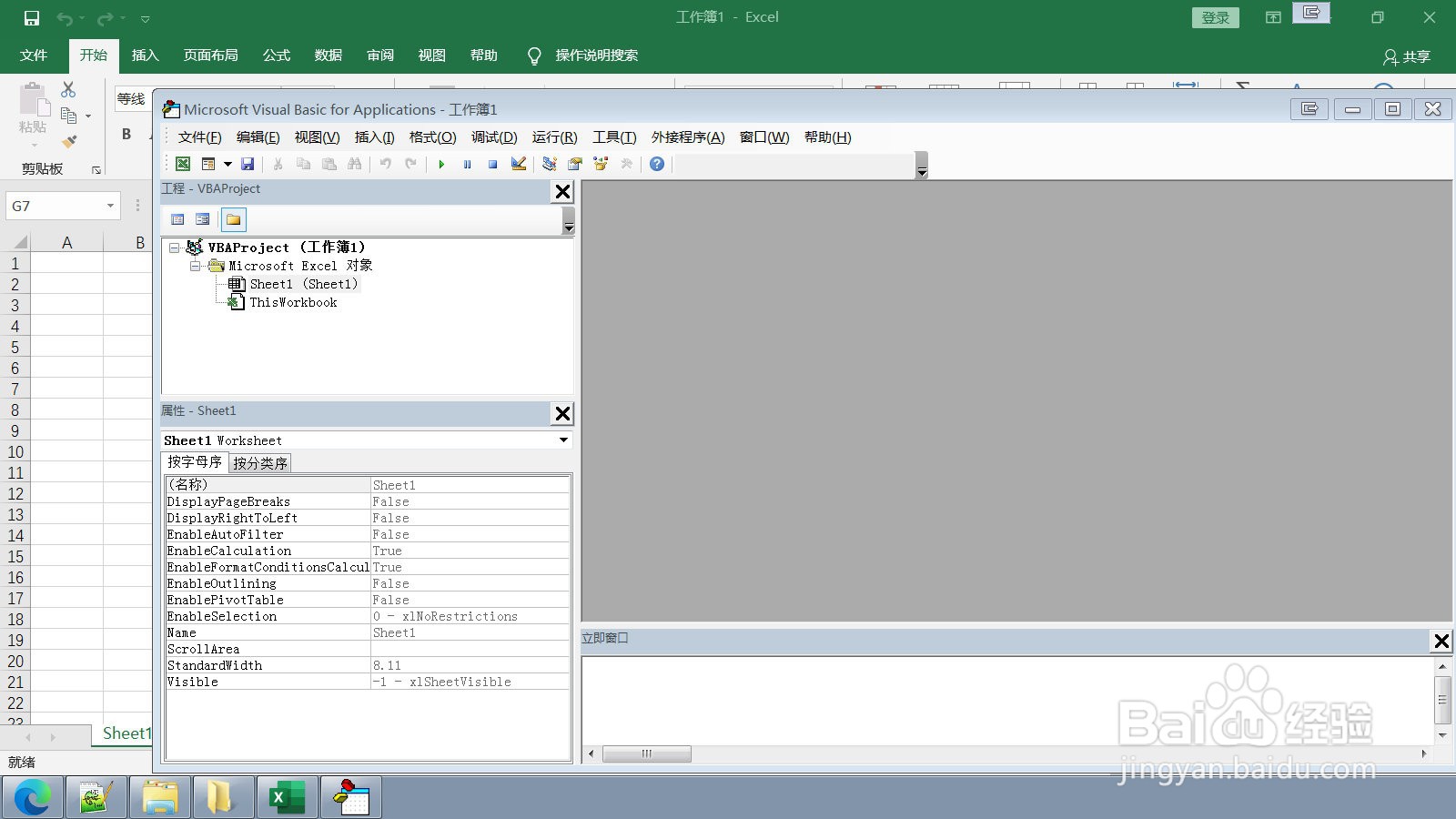This screenshot has width=1456, height=819.
Task: Click the Toolbox icon in VBA toolbar
Action: pyautogui.click(x=626, y=164)
